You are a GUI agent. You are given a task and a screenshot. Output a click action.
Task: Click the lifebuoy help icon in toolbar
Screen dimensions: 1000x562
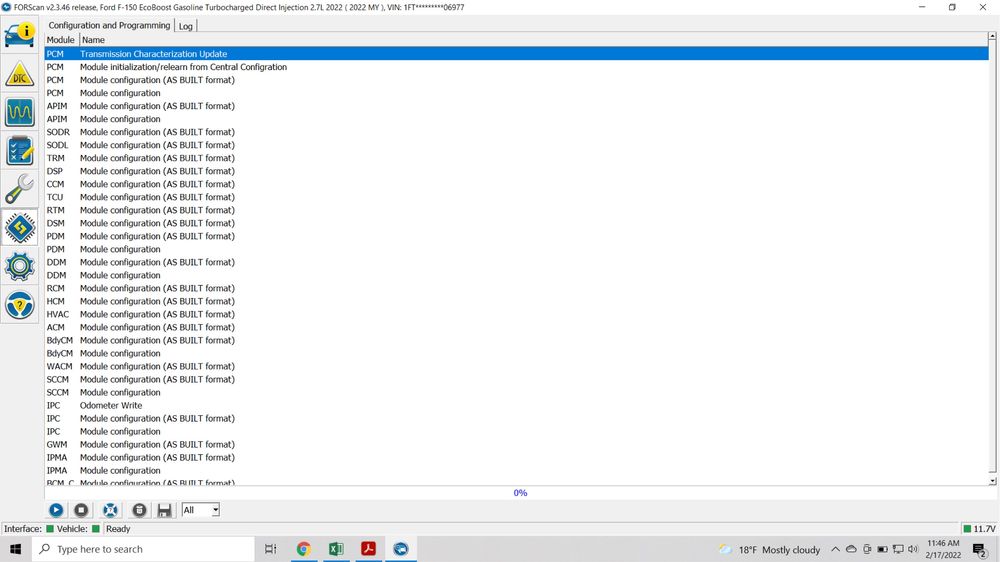(x=110, y=510)
